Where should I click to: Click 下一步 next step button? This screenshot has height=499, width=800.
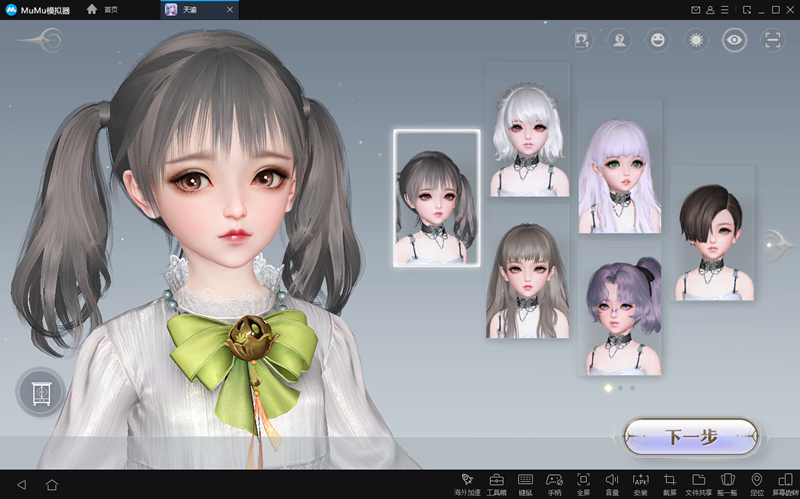(691, 437)
